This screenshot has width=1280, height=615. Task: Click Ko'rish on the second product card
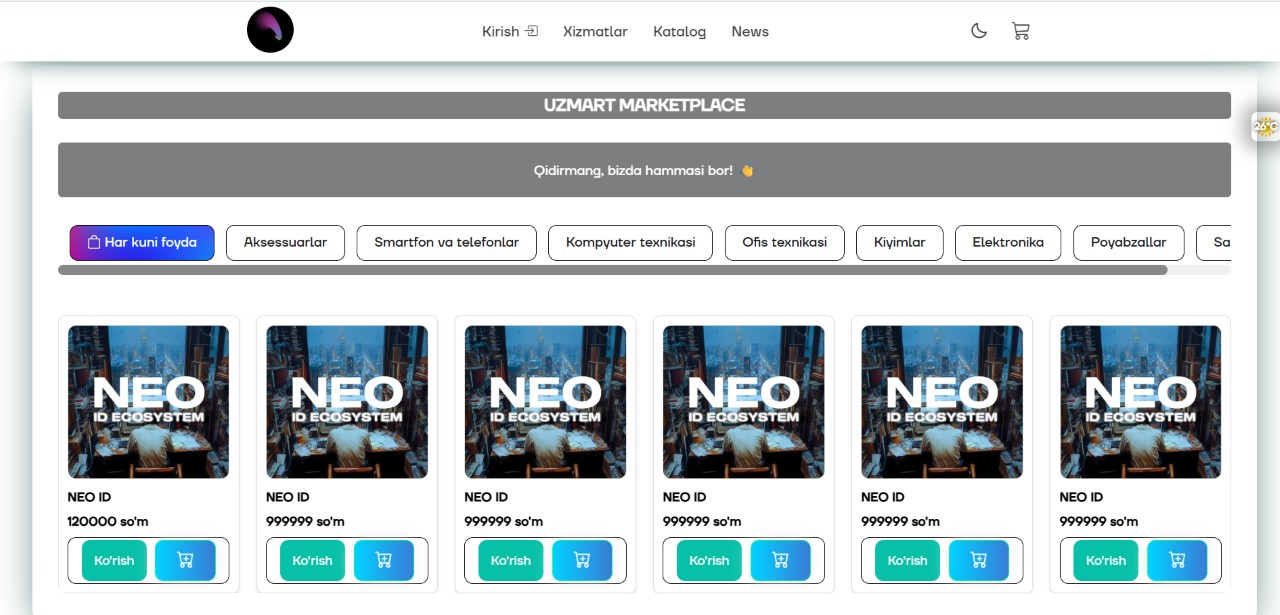point(312,561)
